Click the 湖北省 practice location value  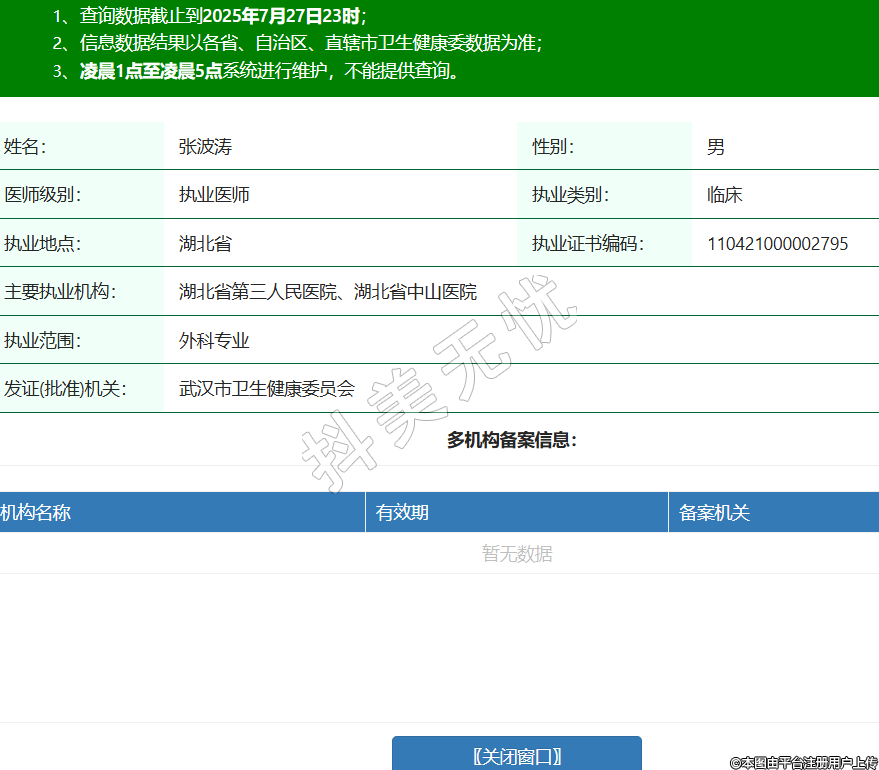pos(205,244)
